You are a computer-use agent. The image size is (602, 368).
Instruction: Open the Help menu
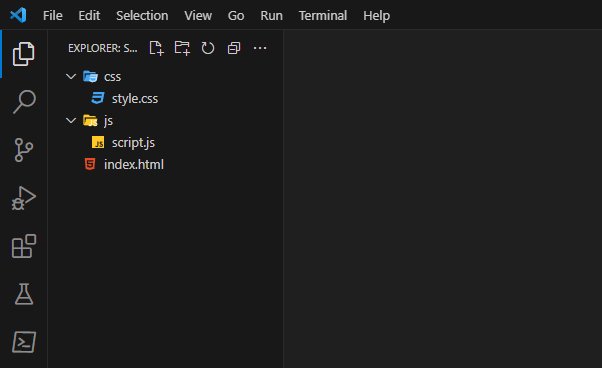coord(377,15)
